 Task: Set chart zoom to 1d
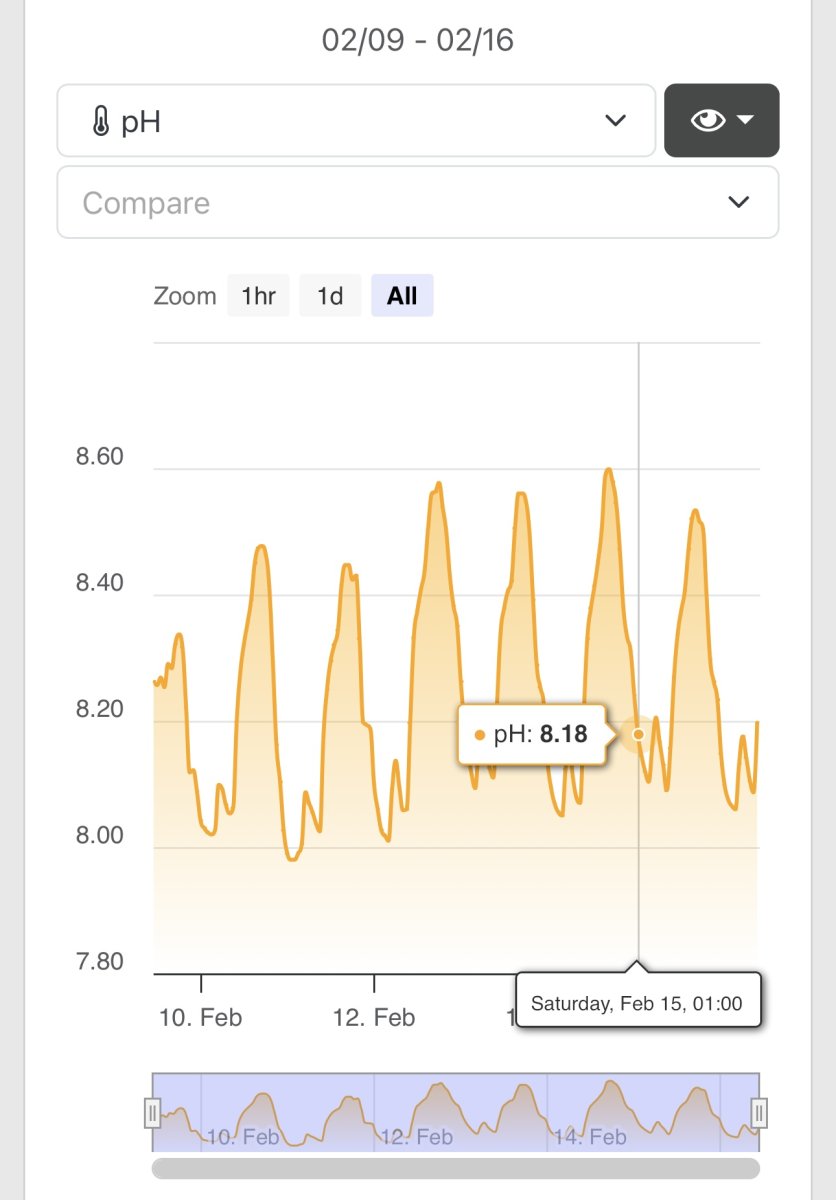(330, 296)
